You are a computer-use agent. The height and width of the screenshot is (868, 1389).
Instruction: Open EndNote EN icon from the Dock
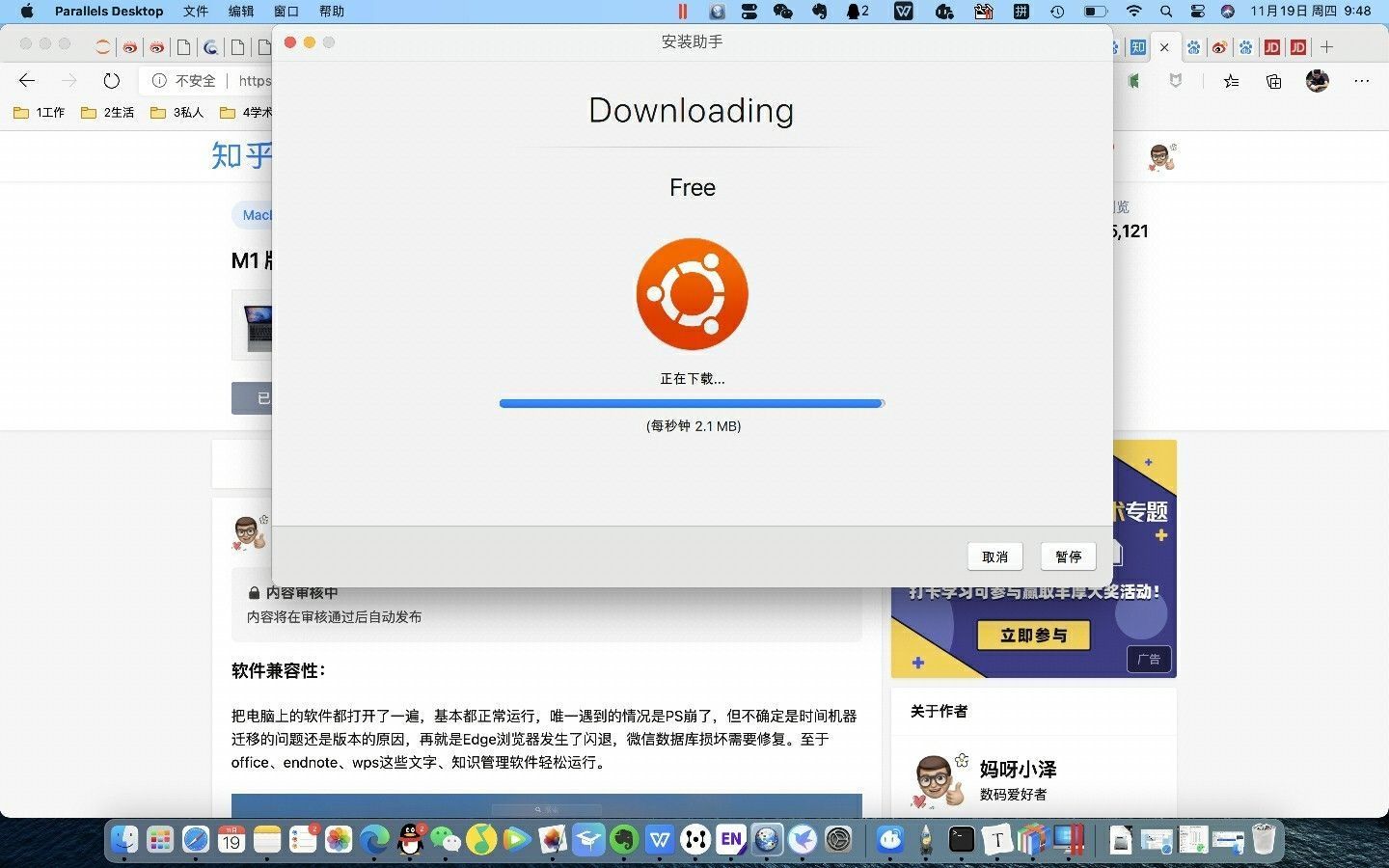730,840
